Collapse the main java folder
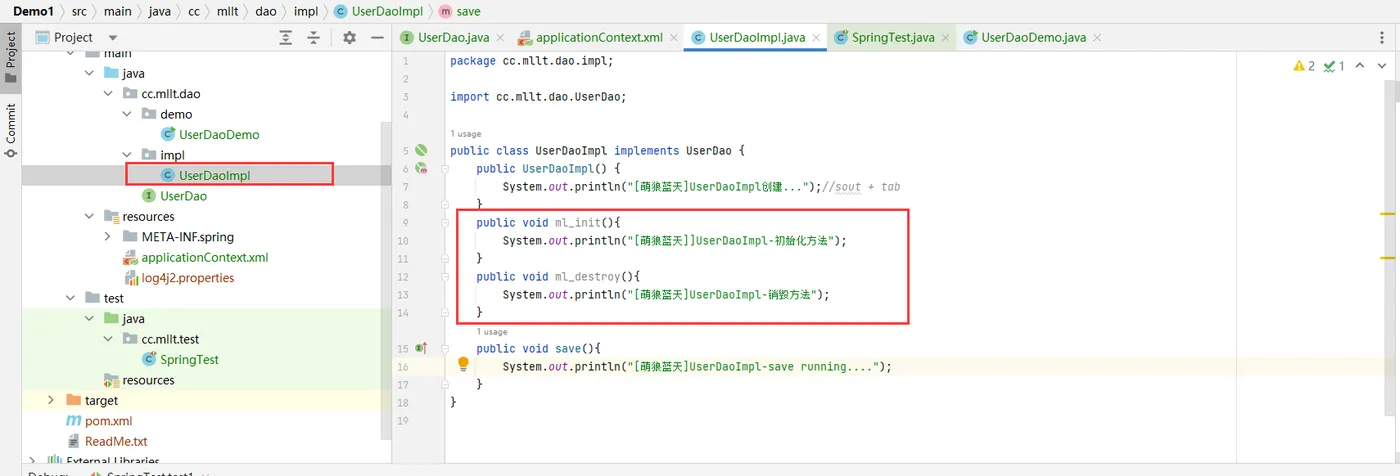Screen dimensions: 1400x476 tap(89, 73)
